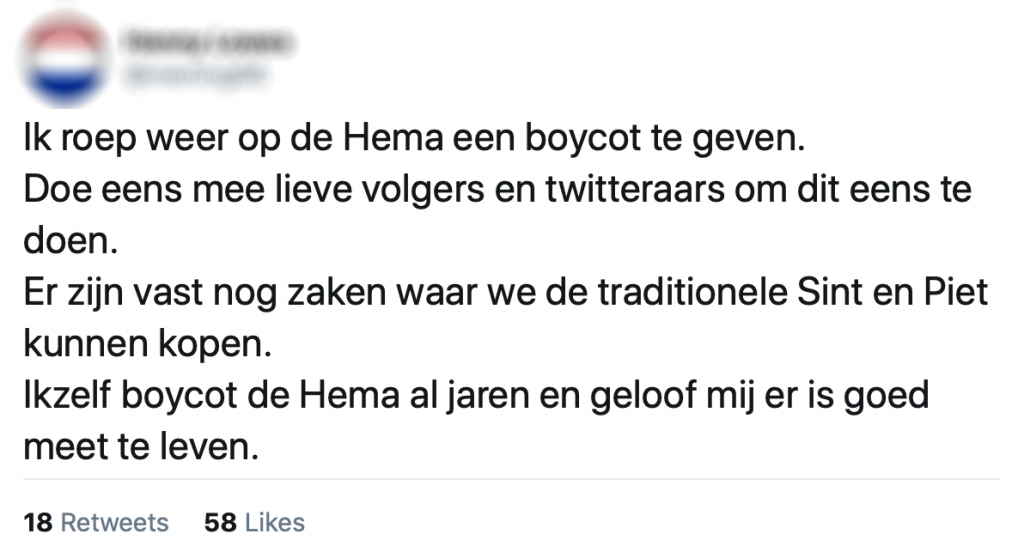This screenshot has height=552, width=1024.
Task: Click the number 58 before Likes
Action: (218, 522)
